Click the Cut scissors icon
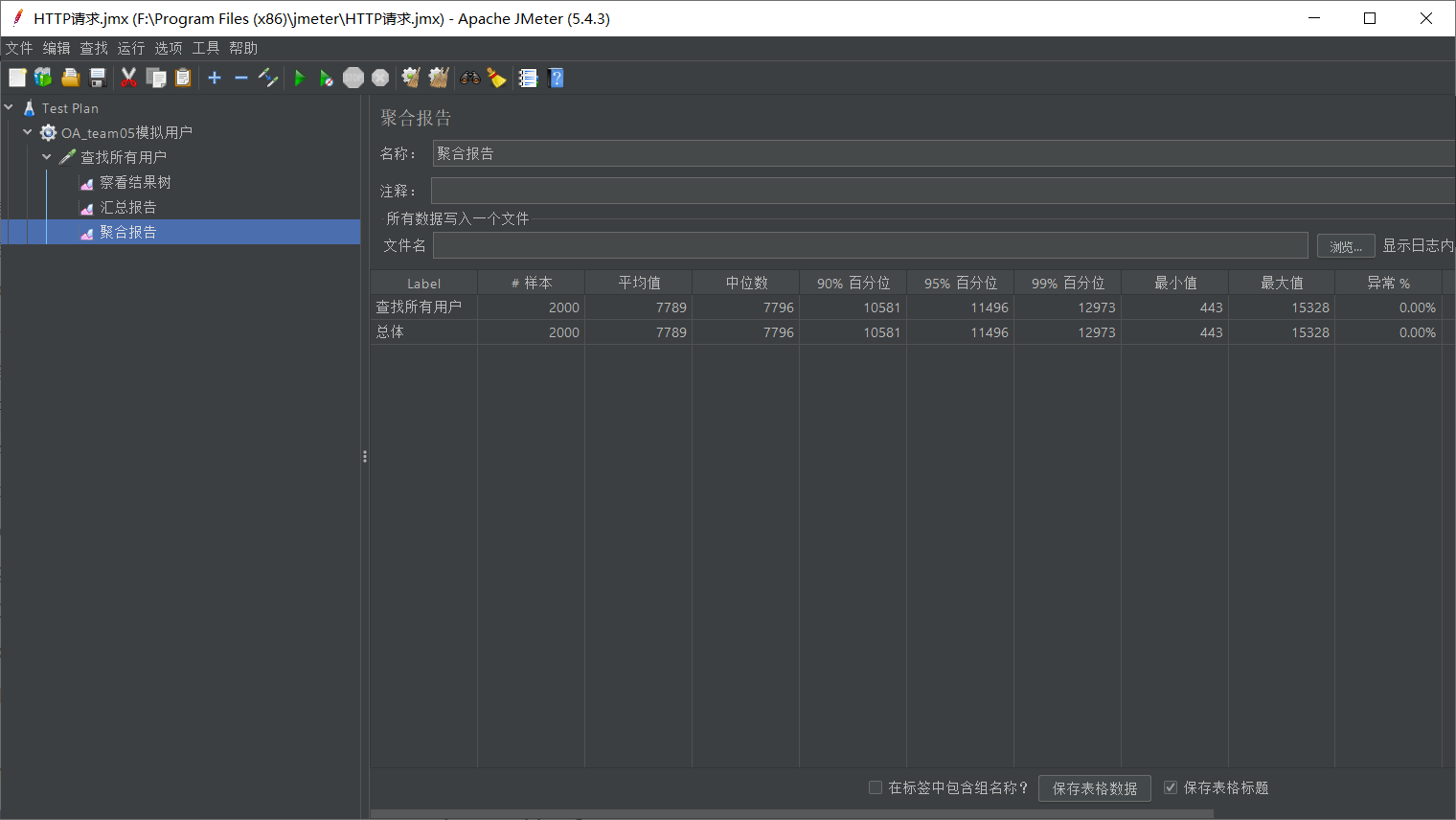The image size is (1456, 820). click(128, 78)
